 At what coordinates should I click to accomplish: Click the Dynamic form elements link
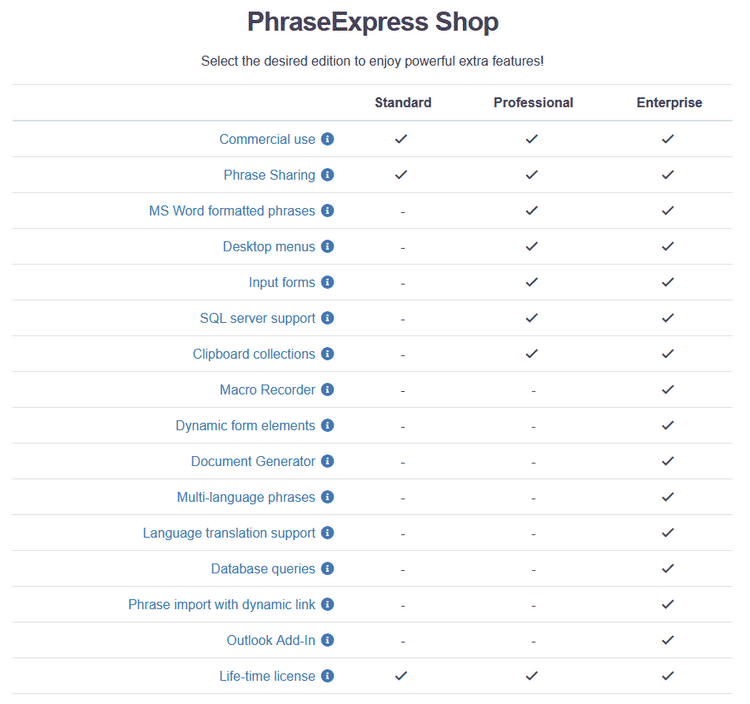[245, 426]
